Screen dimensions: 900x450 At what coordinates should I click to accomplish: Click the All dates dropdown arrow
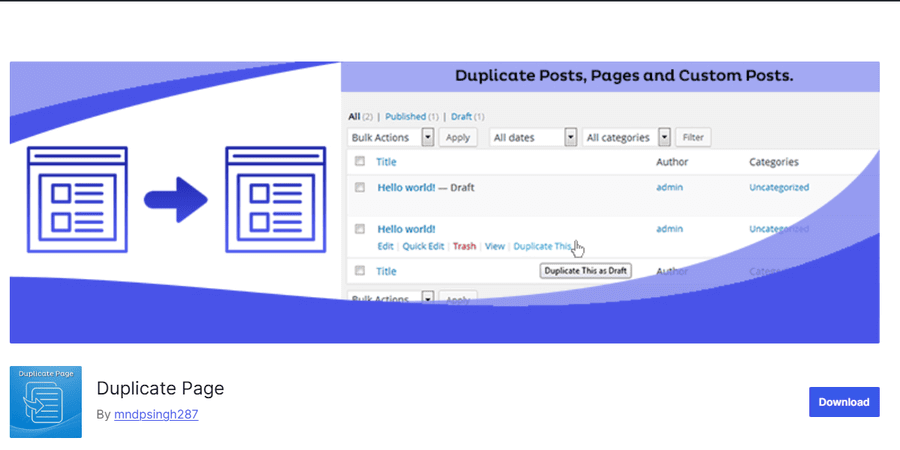click(x=571, y=138)
